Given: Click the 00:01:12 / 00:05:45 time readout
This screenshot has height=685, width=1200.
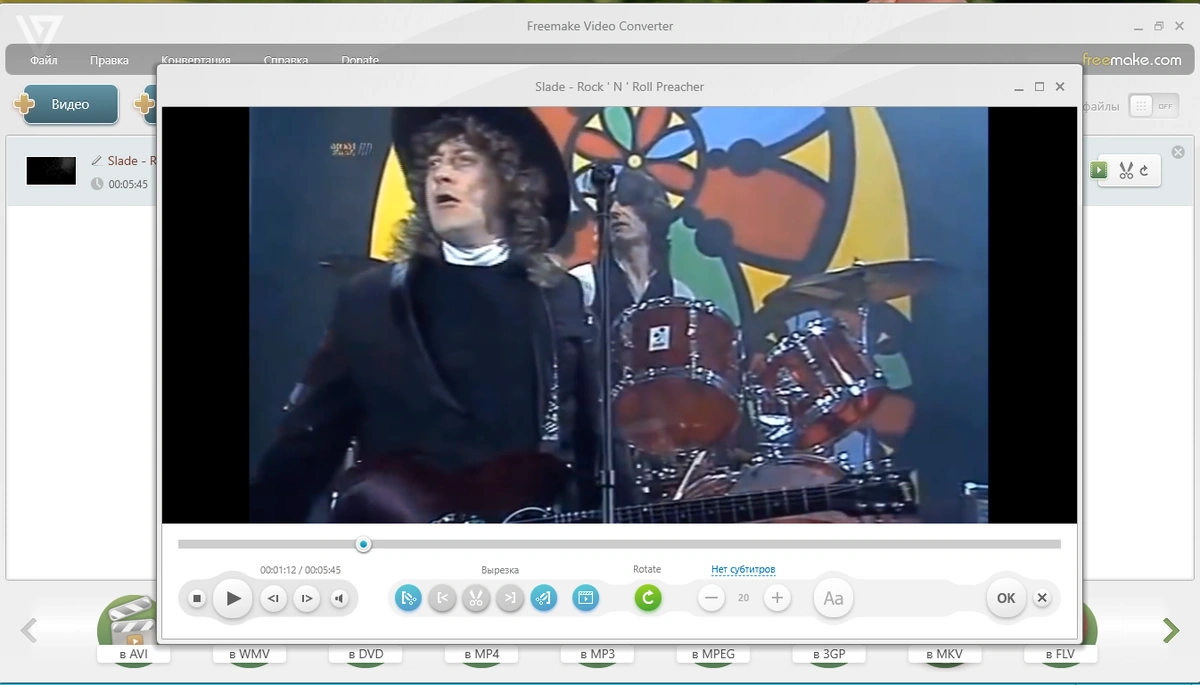Looking at the screenshot, I should point(300,570).
